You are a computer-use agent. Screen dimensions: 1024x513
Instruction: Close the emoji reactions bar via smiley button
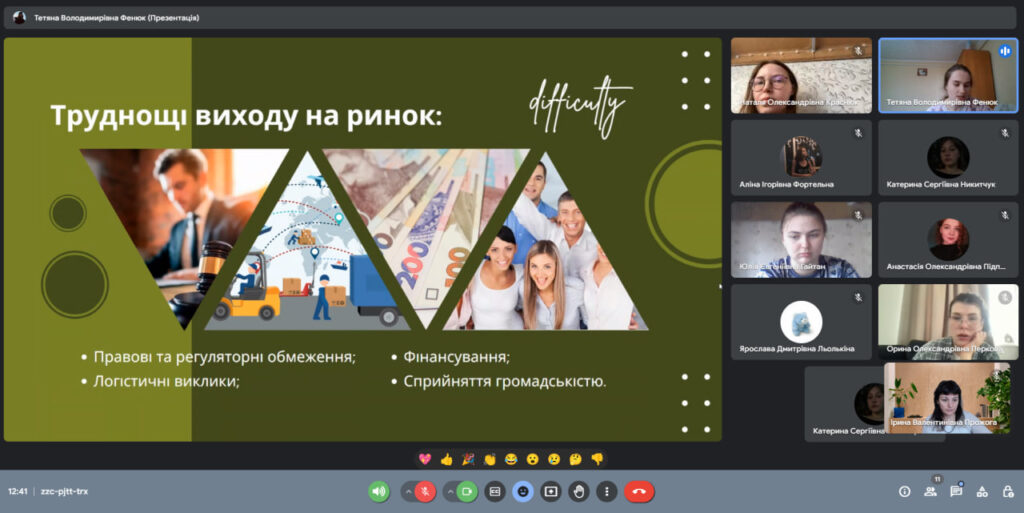click(x=522, y=491)
